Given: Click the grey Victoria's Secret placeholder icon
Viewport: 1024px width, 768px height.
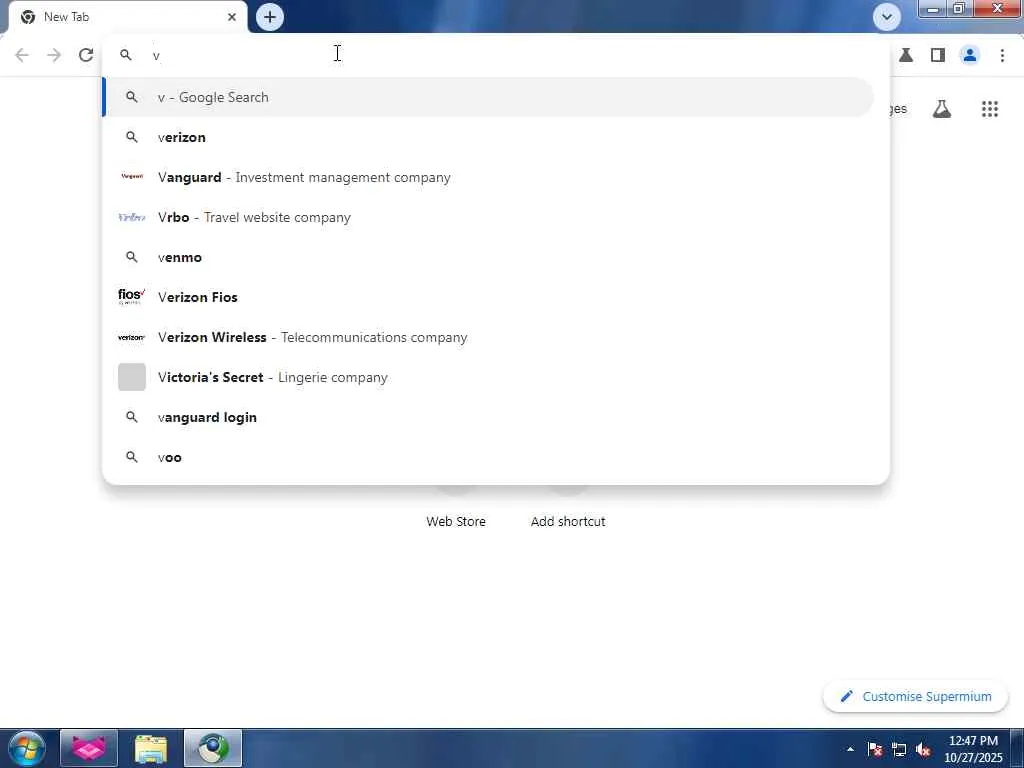Looking at the screenshot, I should coord(132,377).
